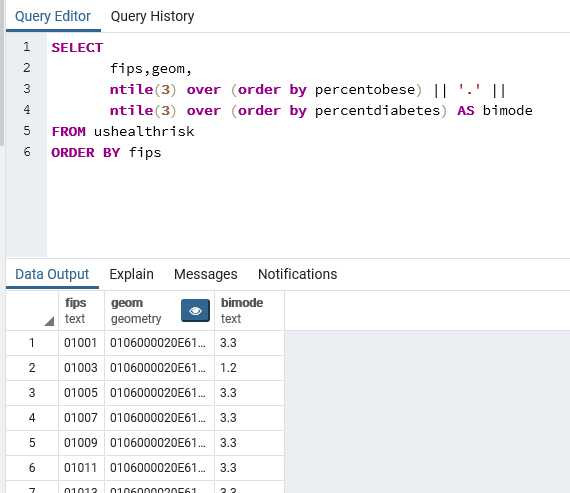Select result row number 6

click(32, 468)
